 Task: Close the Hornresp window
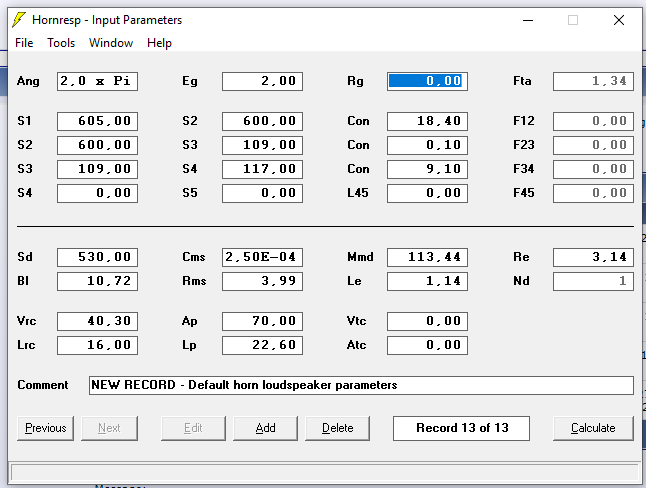[618, 20]
